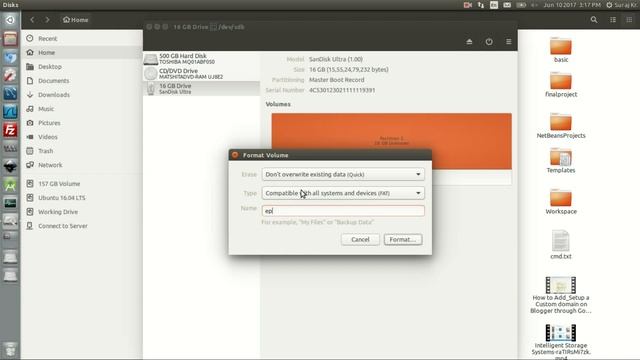
Task: Open Android Studio icon in launcher
Action: (10, 185)
